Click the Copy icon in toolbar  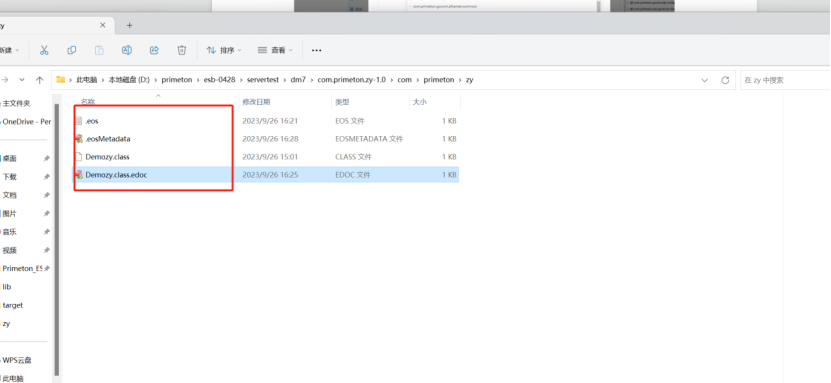click(72, 50)
